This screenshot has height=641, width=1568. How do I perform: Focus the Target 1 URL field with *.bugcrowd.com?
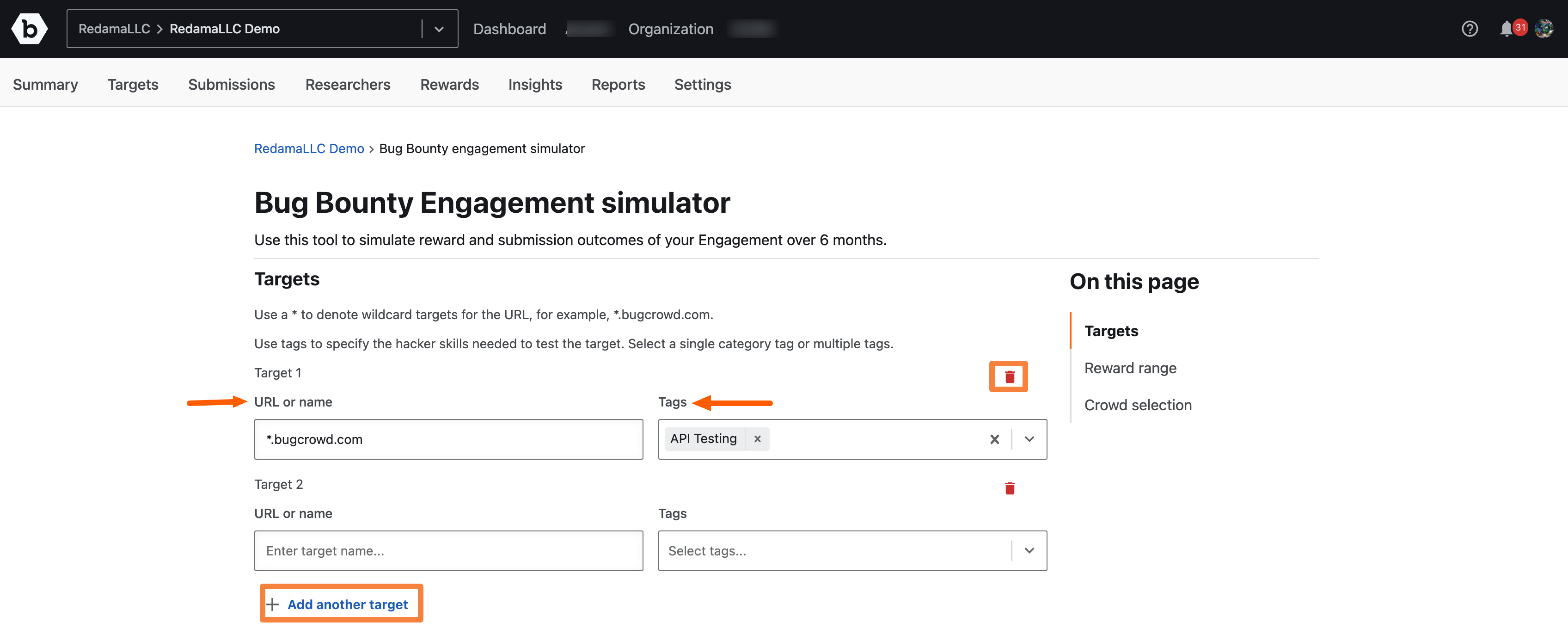pos(448,439)
